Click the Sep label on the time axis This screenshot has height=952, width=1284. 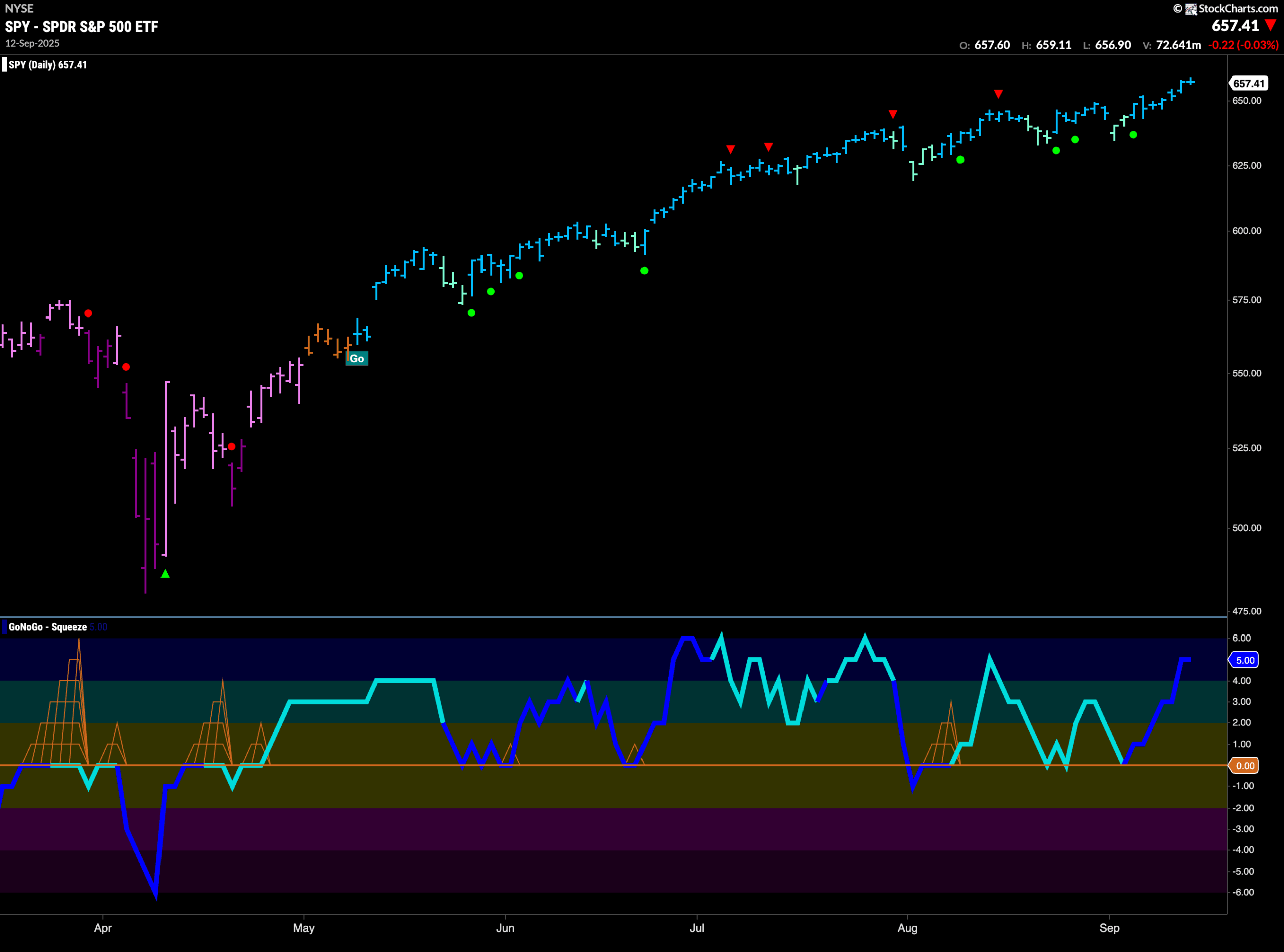(x=1109, y=928)
